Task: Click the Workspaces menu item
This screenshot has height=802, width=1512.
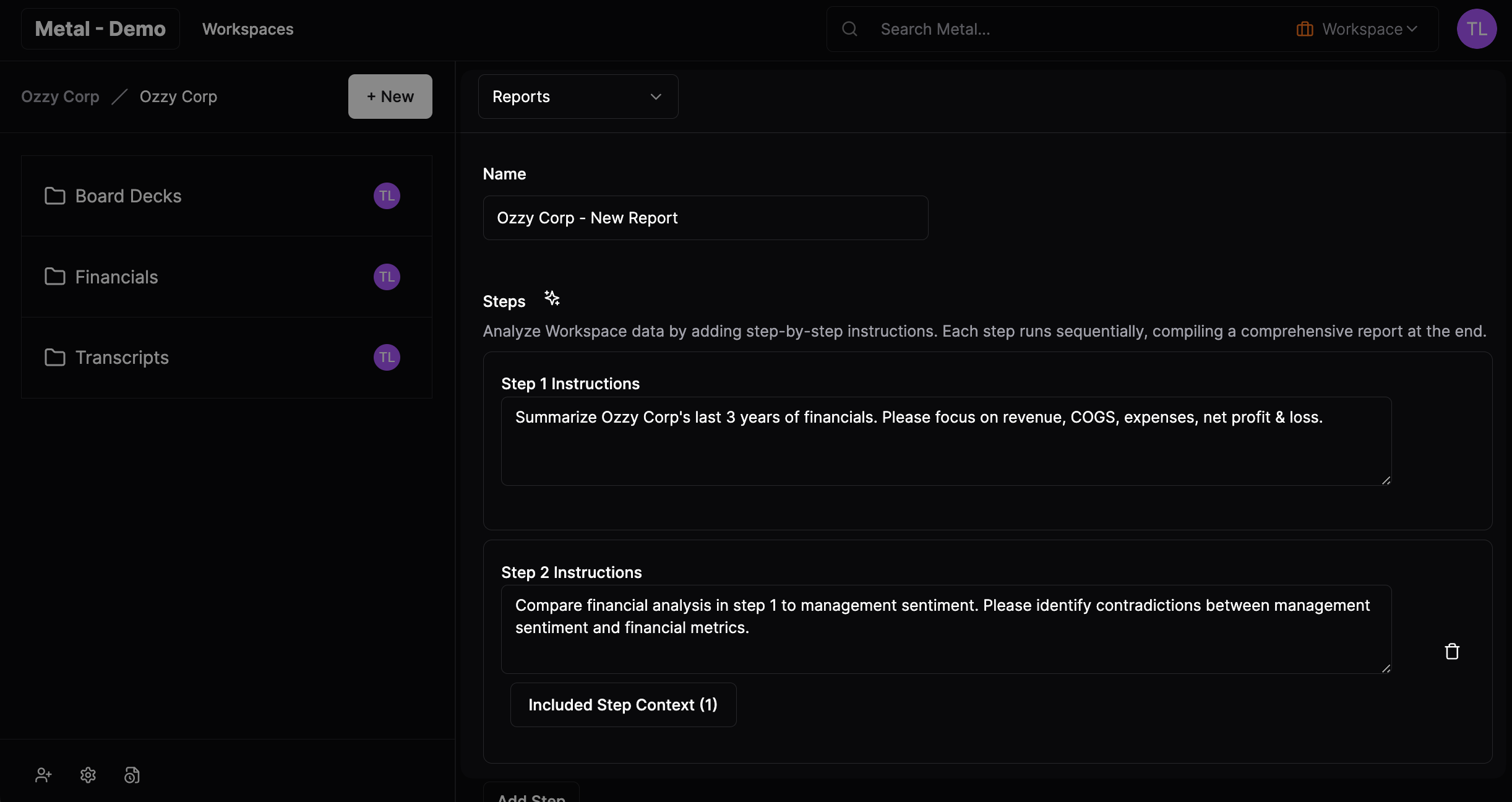Action: coord(247,28)
